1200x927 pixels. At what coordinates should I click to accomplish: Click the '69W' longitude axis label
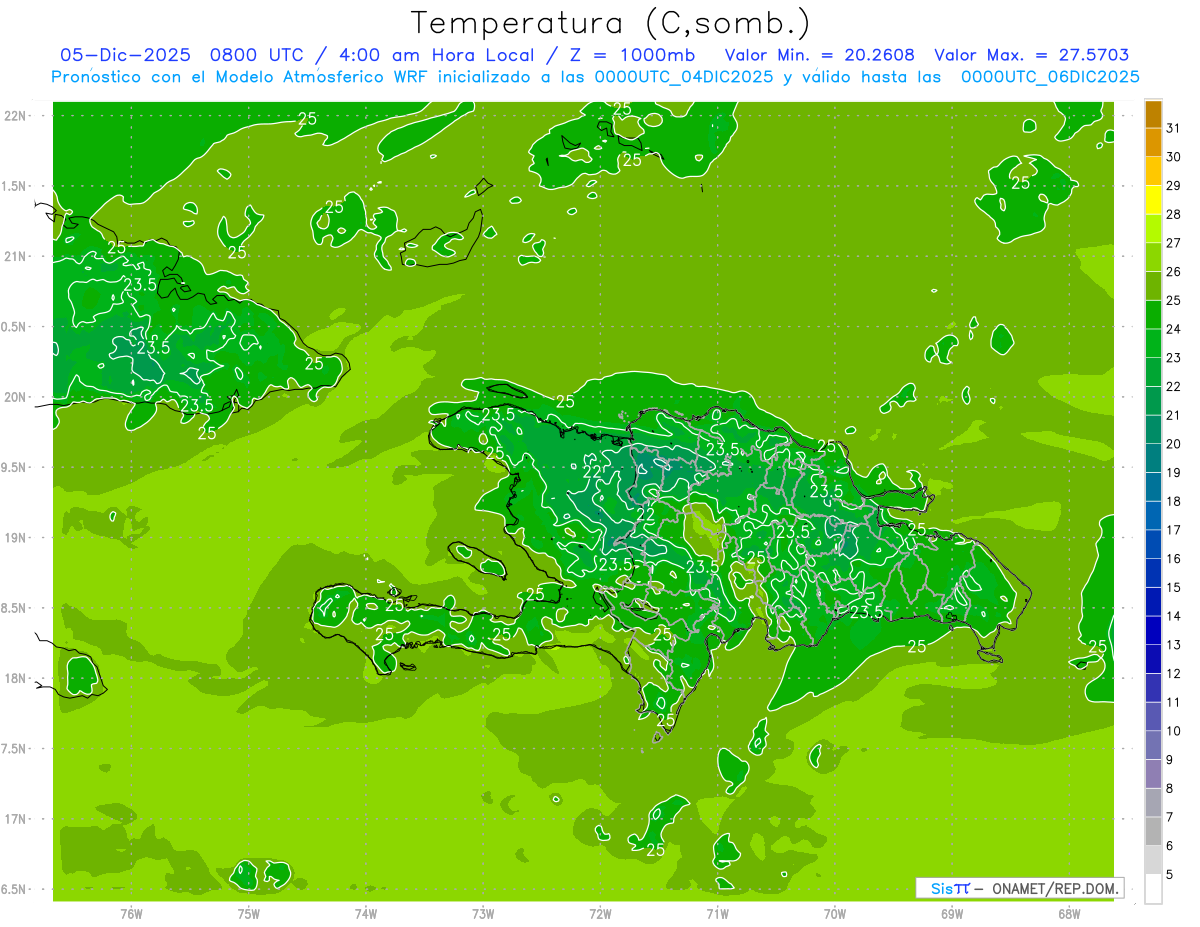coord(951,913)
